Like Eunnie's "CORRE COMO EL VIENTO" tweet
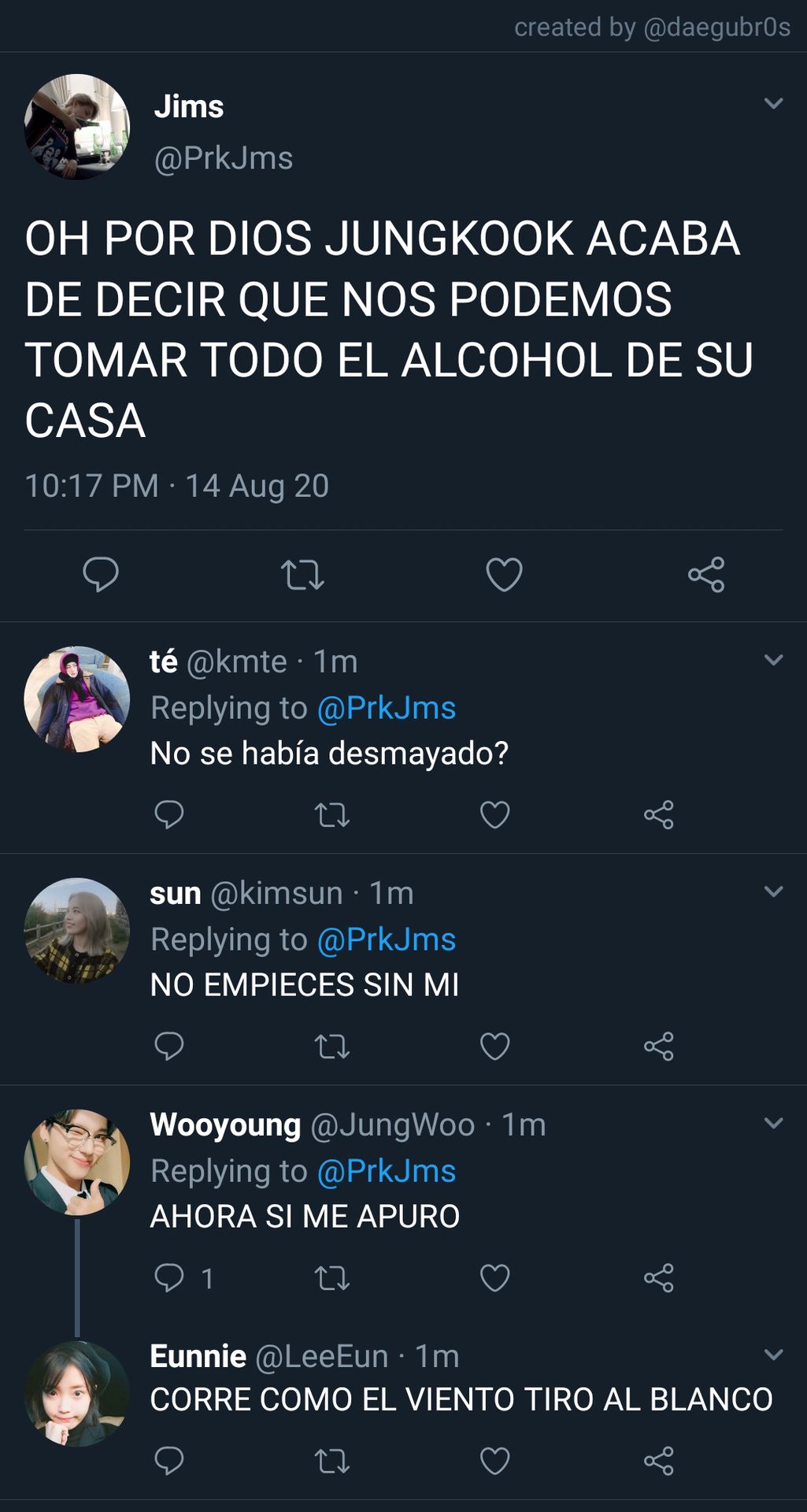807x1512 pixels. [494, 1461]
